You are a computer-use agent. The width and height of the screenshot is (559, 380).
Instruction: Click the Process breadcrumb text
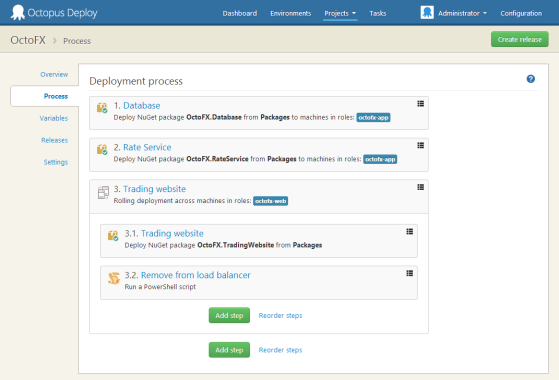77,41
